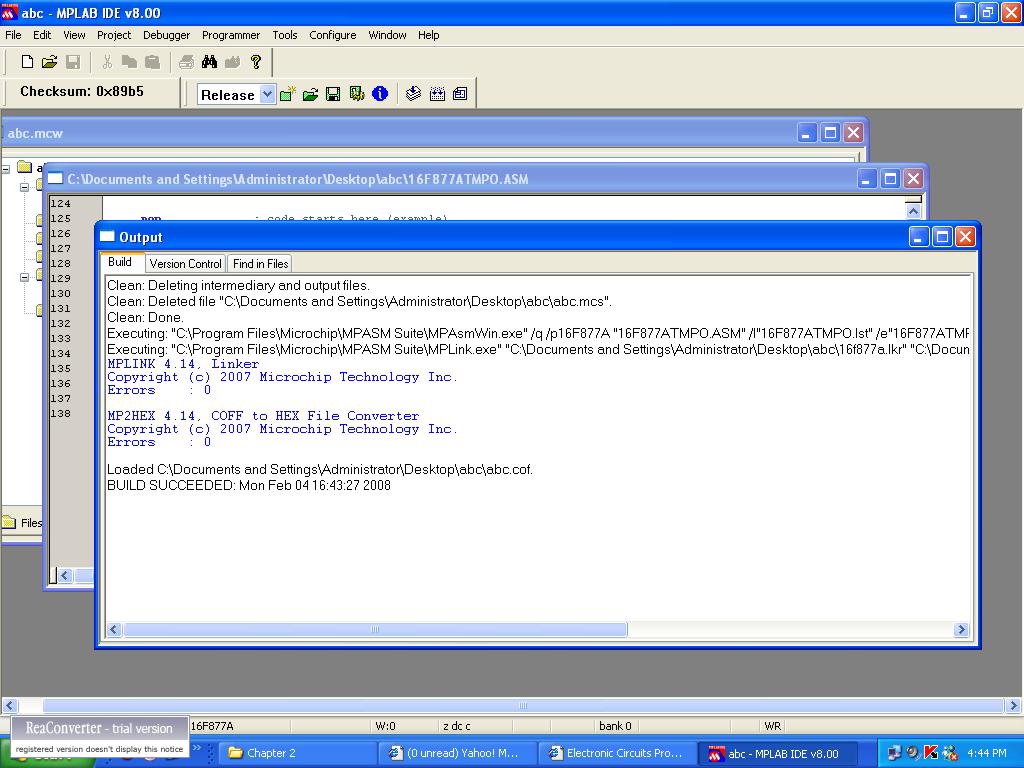The width and height of the screenshot is (1024, 768).
Task: Click the Build All icon
Action: click(437, 94)
